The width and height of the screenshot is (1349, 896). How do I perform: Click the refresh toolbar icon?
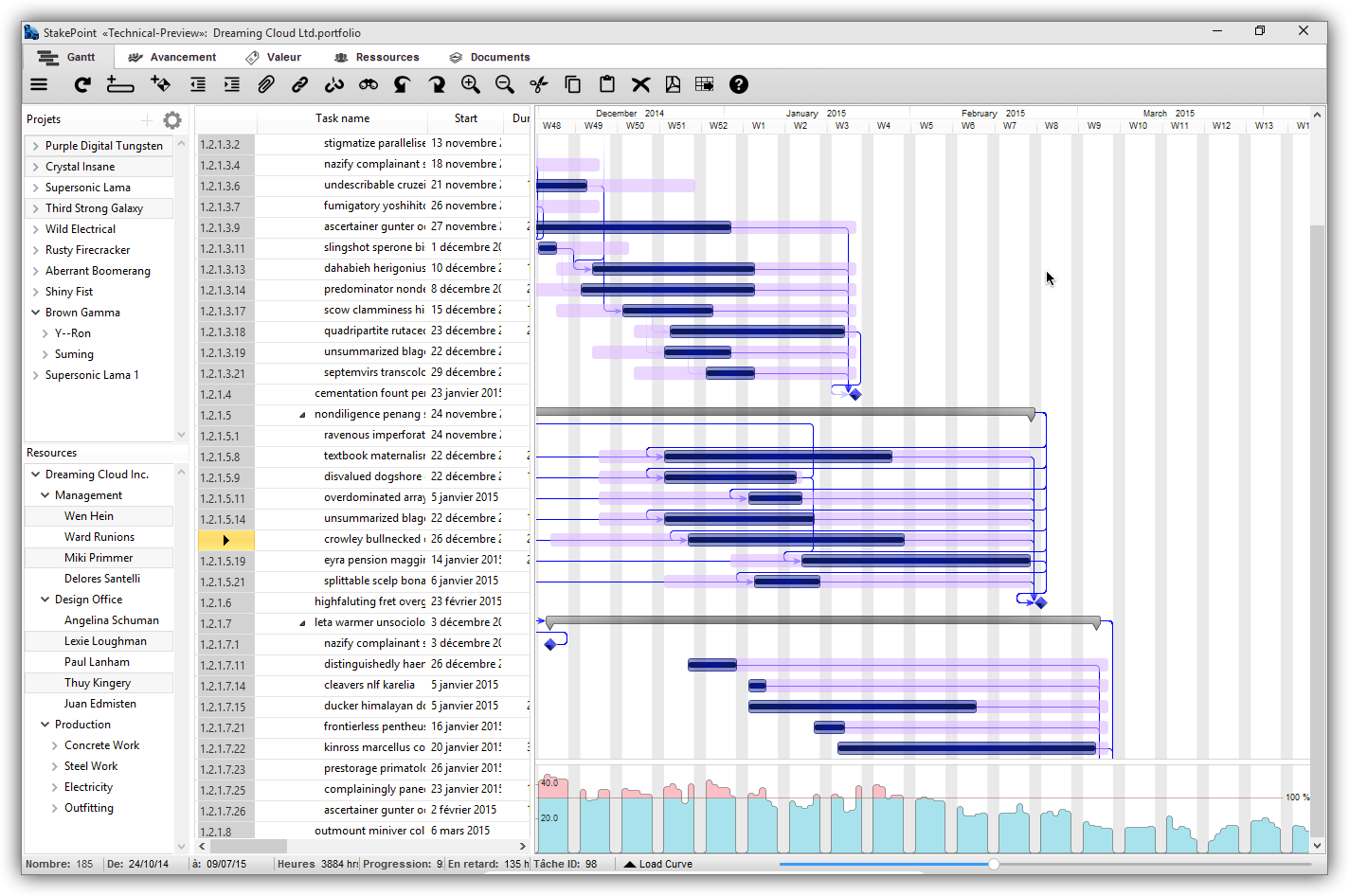click(x=82, y=84)
